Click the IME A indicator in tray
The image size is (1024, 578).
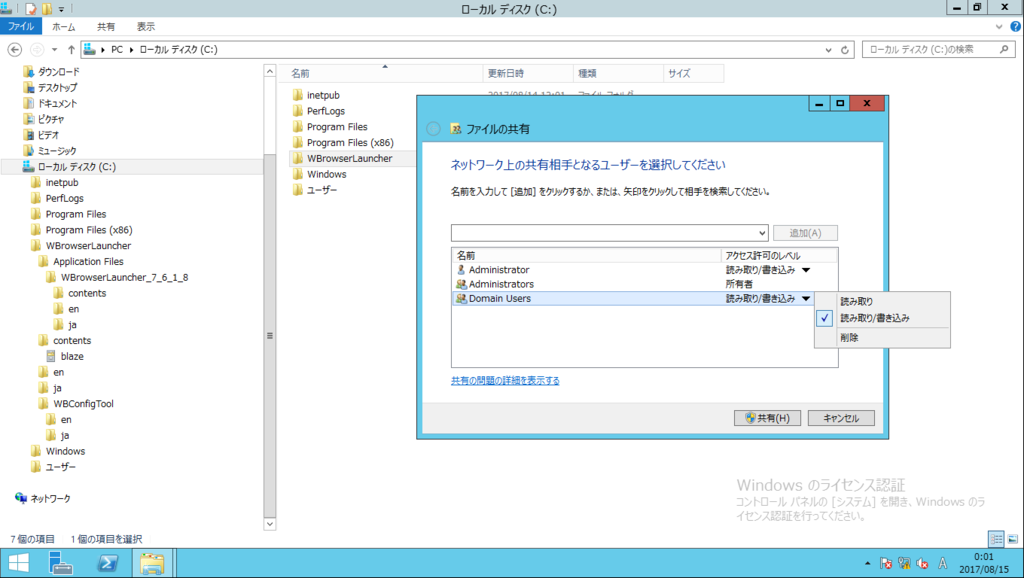[x=942, y=563]
